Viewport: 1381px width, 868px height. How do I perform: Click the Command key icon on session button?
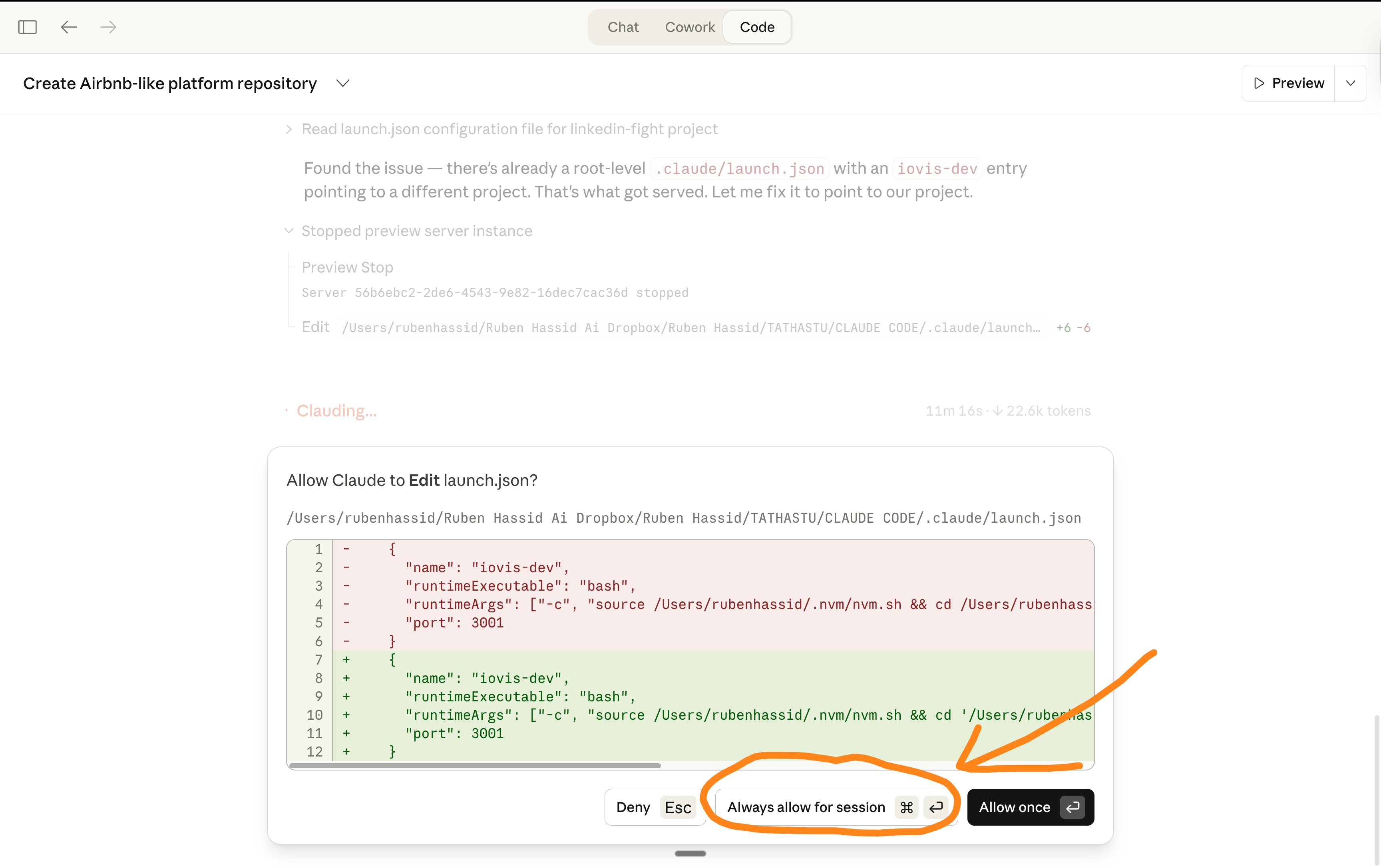tap(907, 807)
